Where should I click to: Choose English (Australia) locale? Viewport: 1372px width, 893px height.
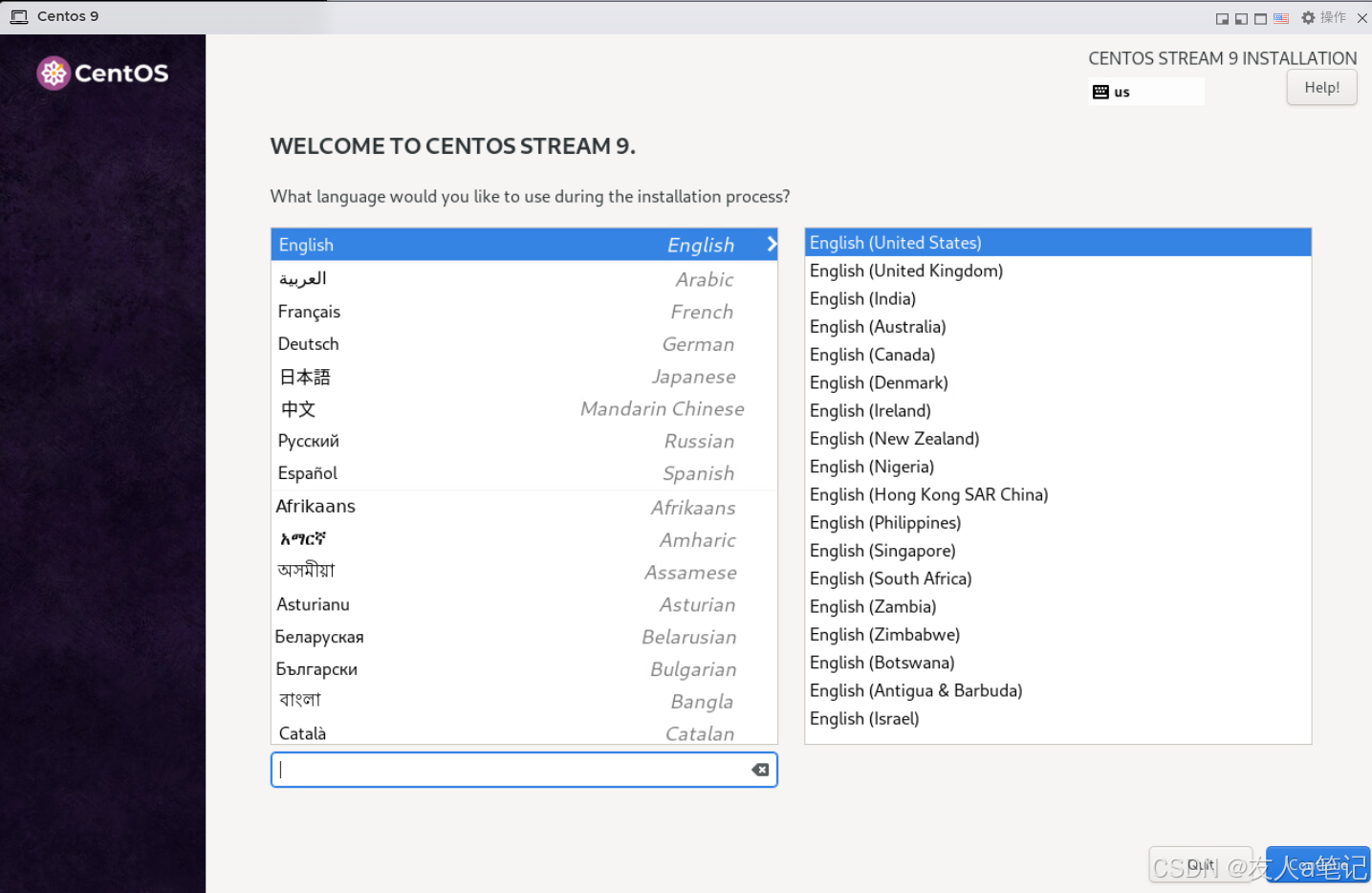click(x=1057, y=327)
